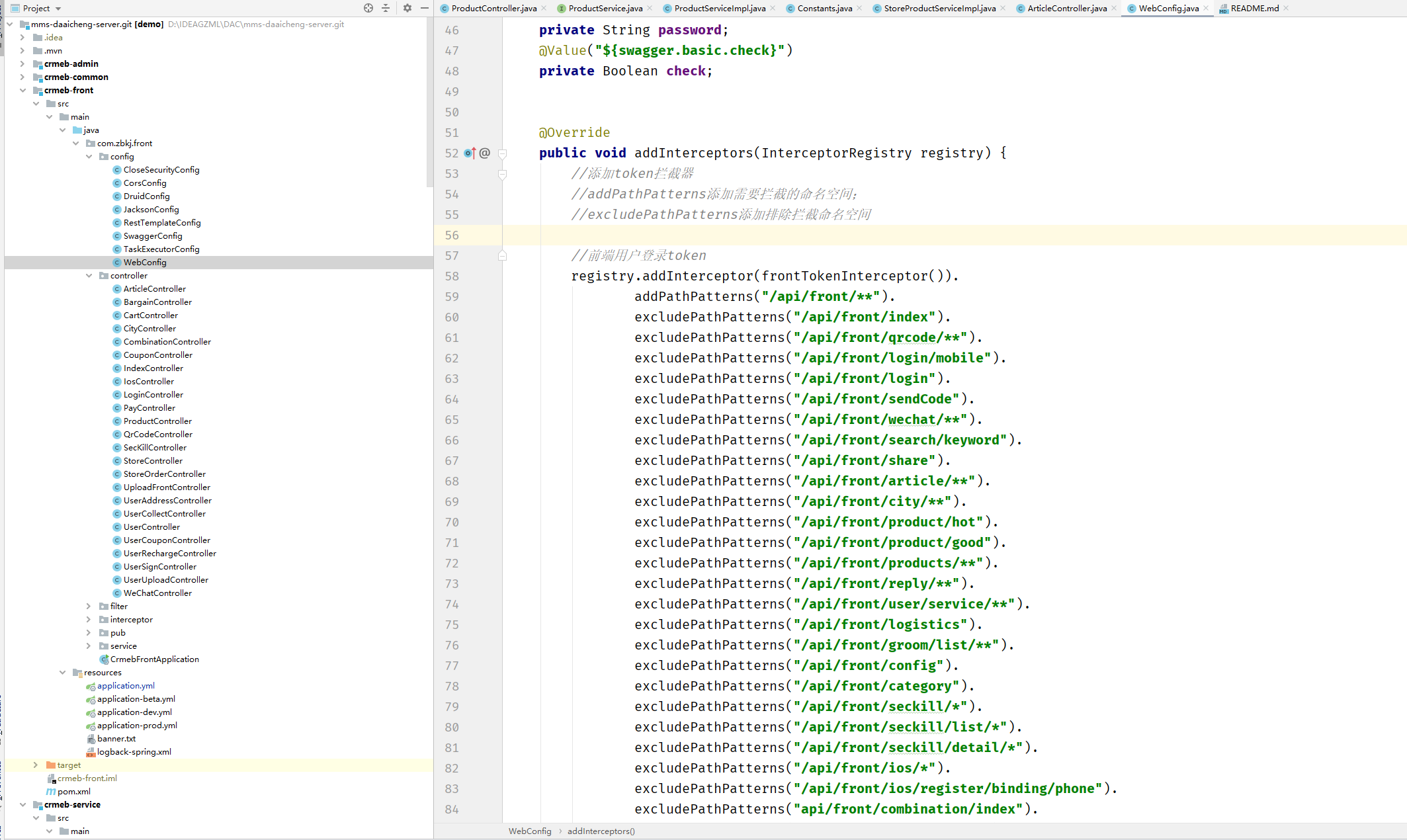1407x840 pixels.
Task: Open crmeb-front.iml file icon
Action: coord(51,778)
